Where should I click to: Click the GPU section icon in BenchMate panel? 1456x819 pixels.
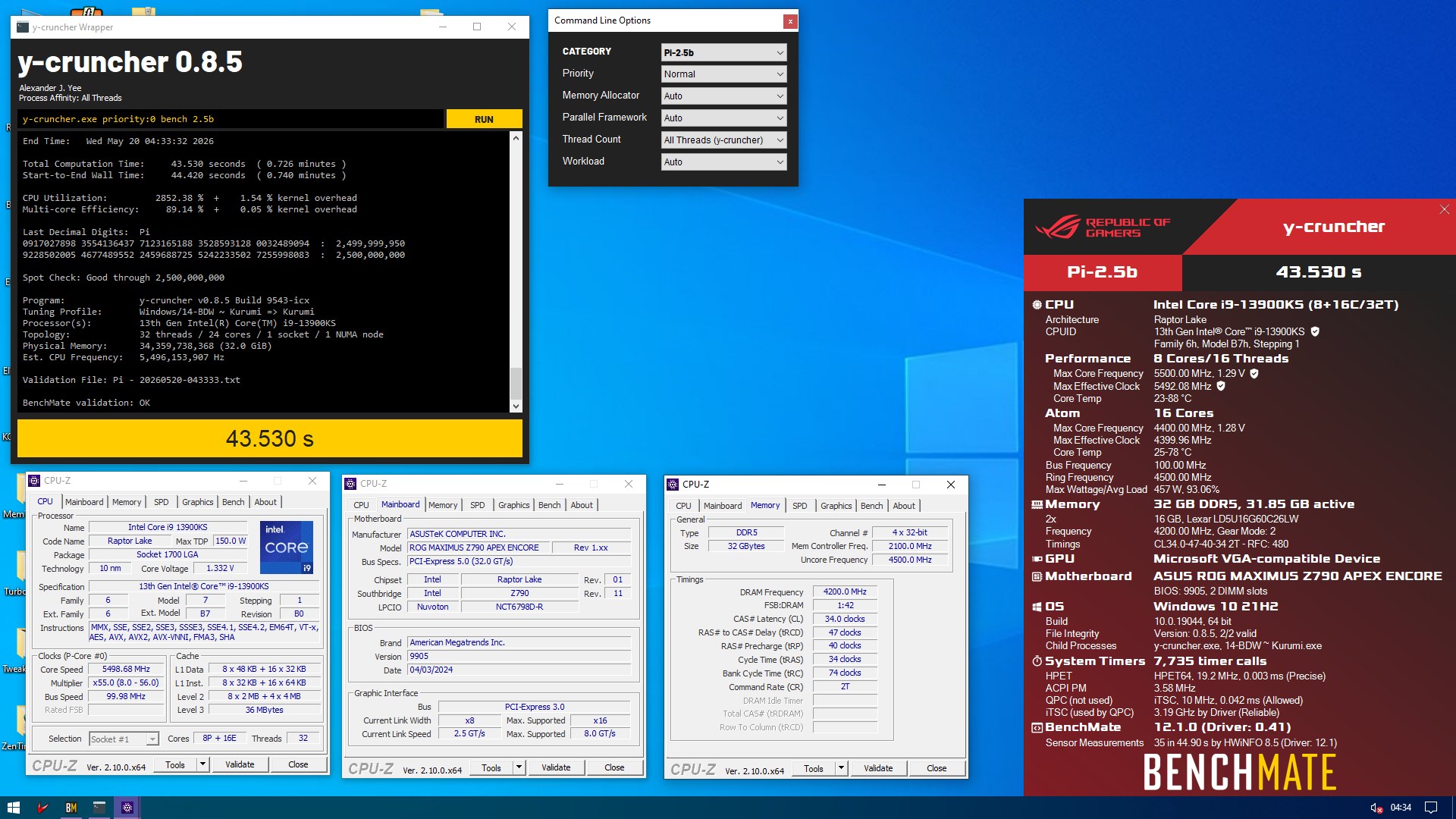[x=1037, y=559]
